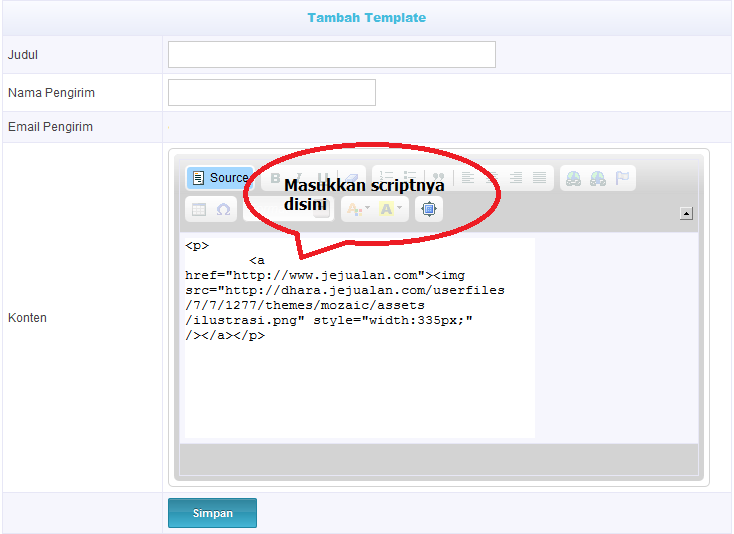Image resolution: width=734 pixels, height=534 pixels.
Task: Toggle bold formatting in the editor
Action: tap(275, 179)
